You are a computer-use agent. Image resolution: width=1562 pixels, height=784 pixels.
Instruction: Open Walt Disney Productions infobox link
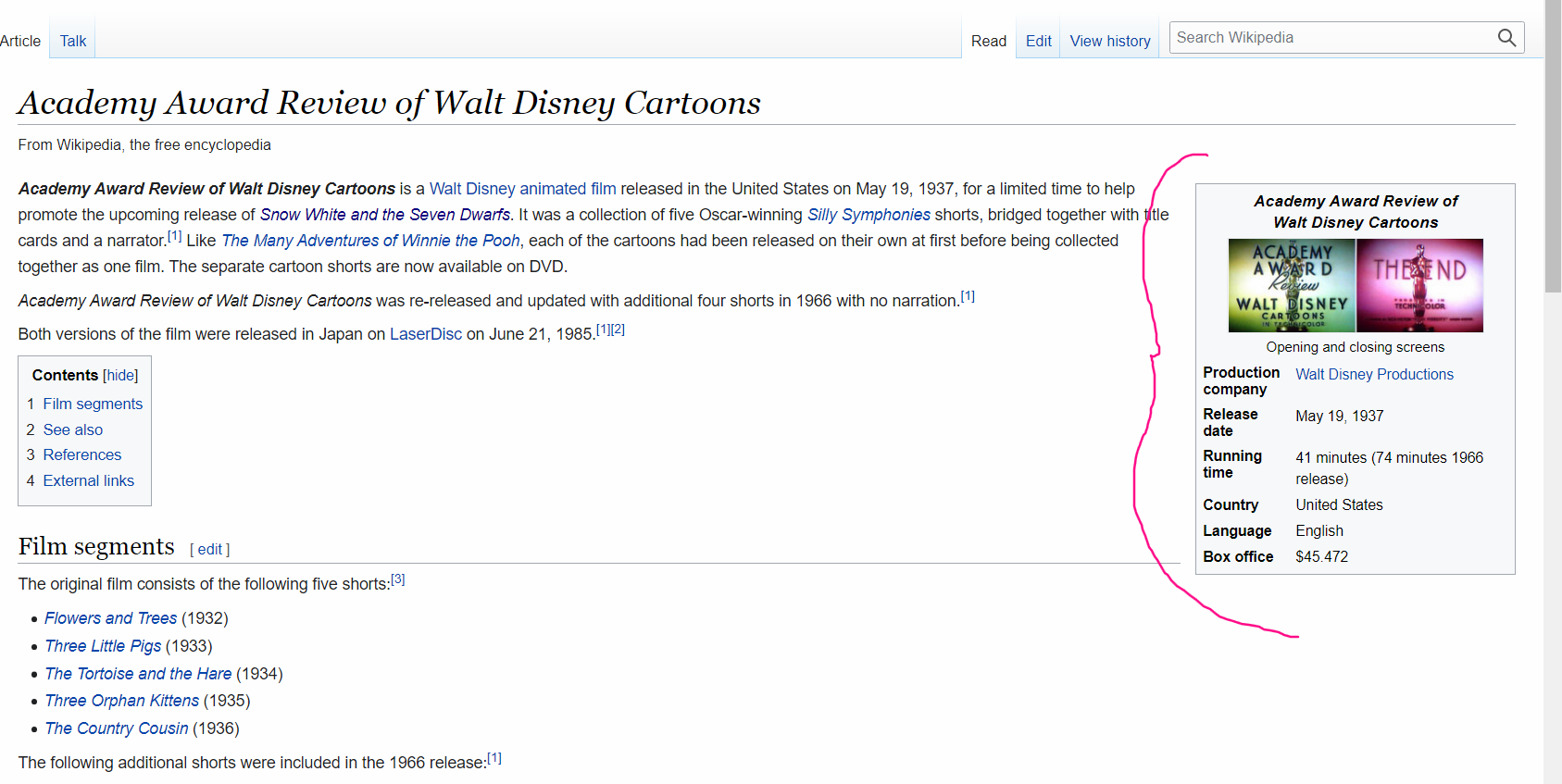(1374, 375)
